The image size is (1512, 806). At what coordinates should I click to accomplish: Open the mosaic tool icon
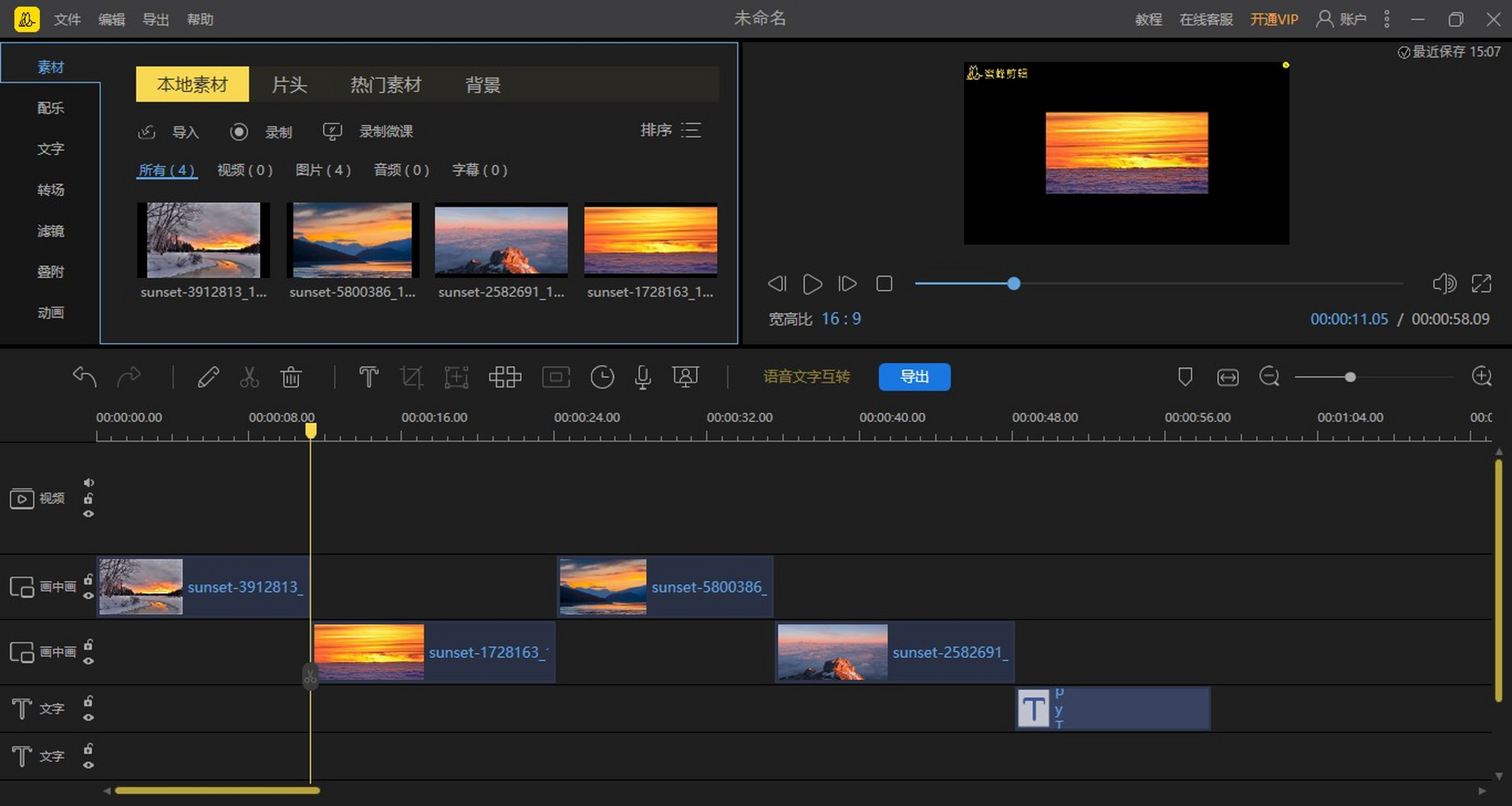click(505, 377)
